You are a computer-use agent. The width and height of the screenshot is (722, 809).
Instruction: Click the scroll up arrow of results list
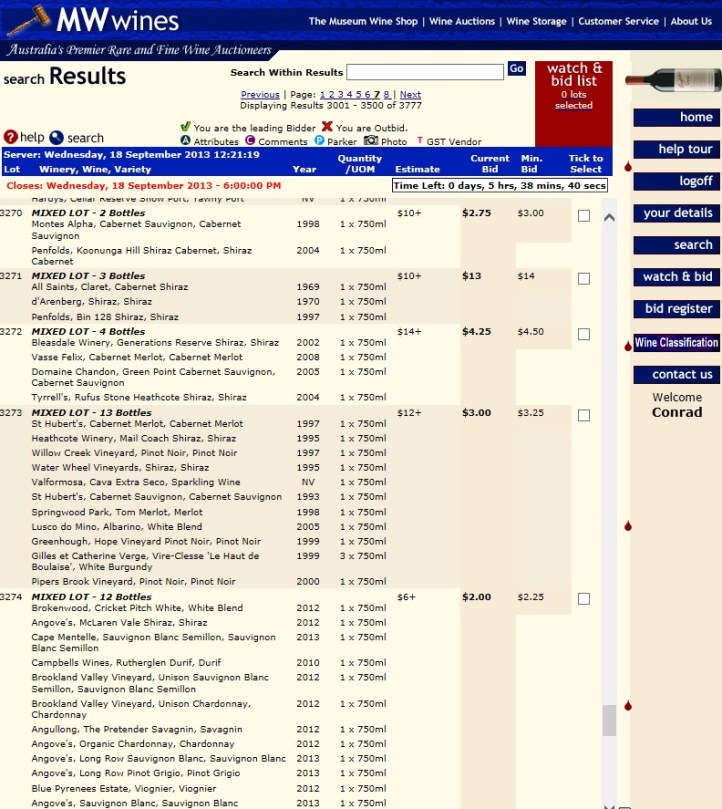(x=609, y=217)
